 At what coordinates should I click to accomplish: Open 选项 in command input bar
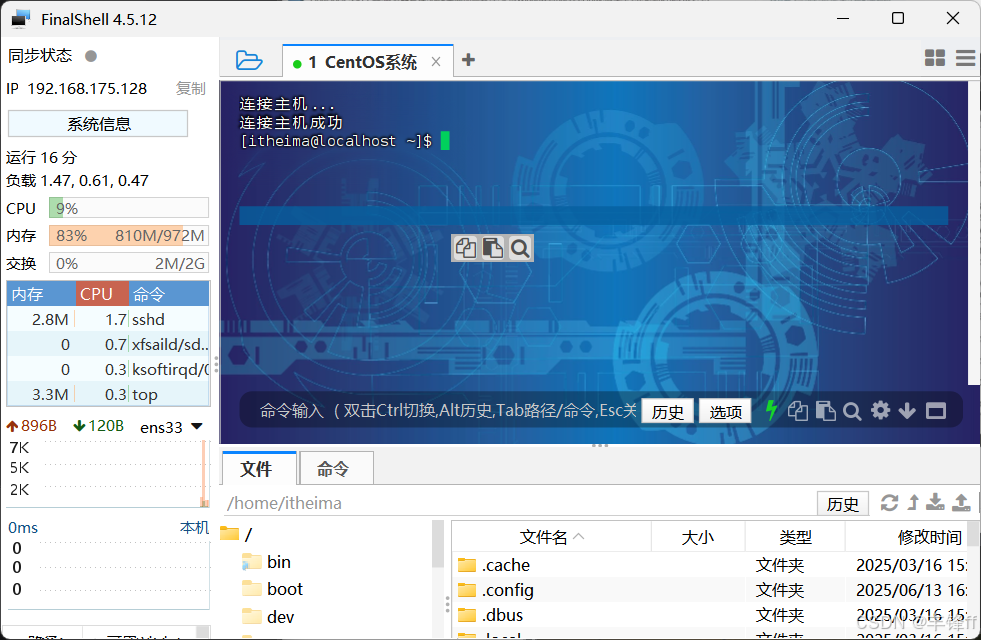(725, 411)
